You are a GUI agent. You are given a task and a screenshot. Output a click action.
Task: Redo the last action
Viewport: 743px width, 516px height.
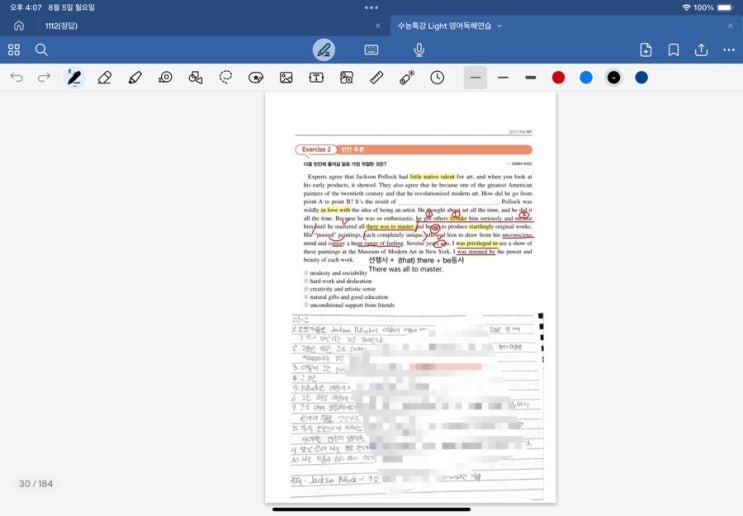pyautogui.click(x=44, y=77)
